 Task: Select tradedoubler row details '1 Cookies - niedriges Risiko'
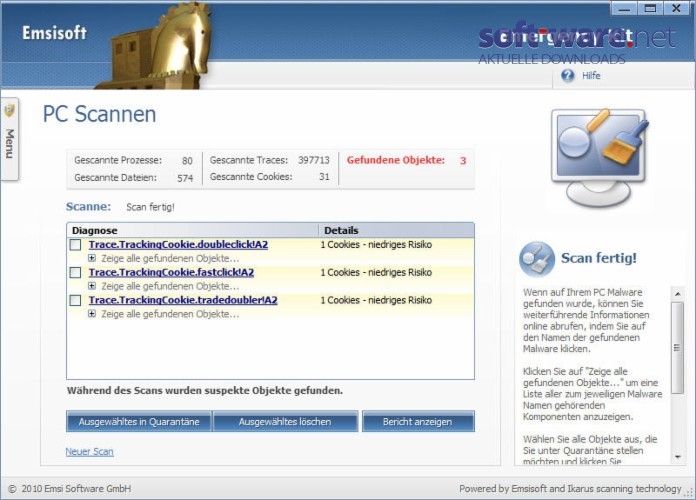(376, 301)
